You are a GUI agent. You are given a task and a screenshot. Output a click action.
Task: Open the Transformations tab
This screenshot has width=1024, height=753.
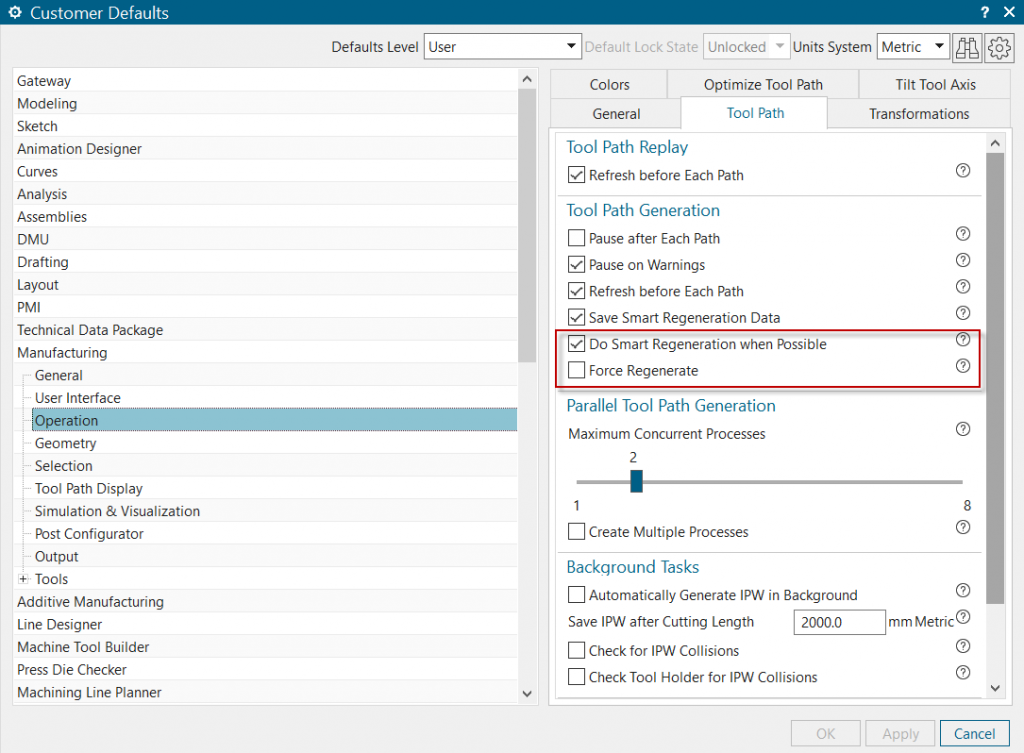click(x=918, y=114)
